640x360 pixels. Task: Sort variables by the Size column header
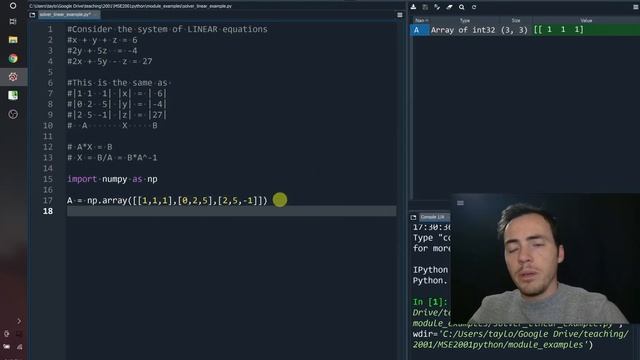[x=516, y=20]
